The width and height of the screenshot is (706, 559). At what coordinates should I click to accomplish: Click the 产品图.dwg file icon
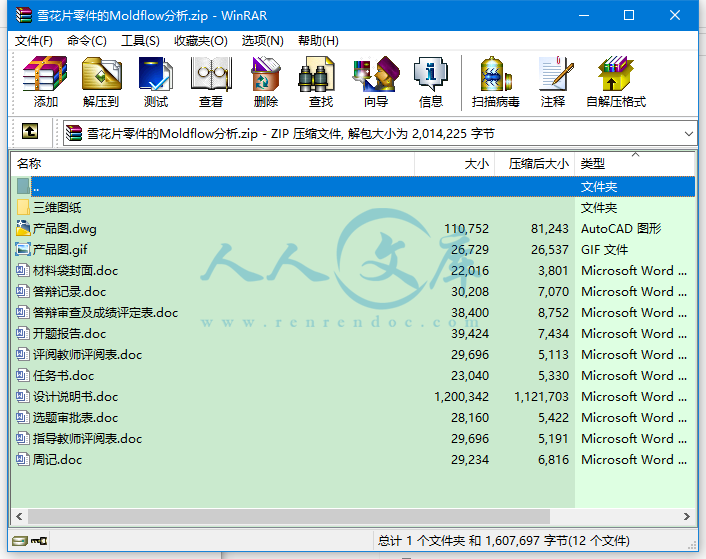tap(23, 228)
